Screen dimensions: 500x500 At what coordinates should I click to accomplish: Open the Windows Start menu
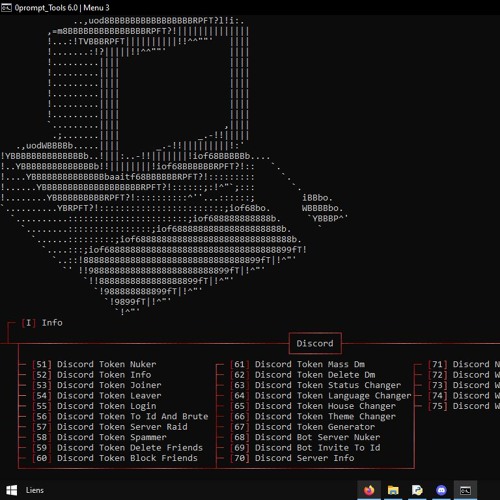coord(12,490)
